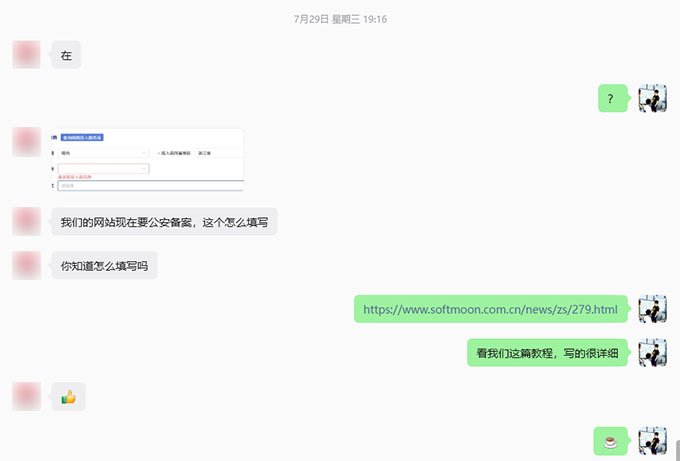Image resolution: width=680 pixels, height=461 pixels.
Task: Select message '看我们这篇教程，写的很详细'
Action: [547, 353]
